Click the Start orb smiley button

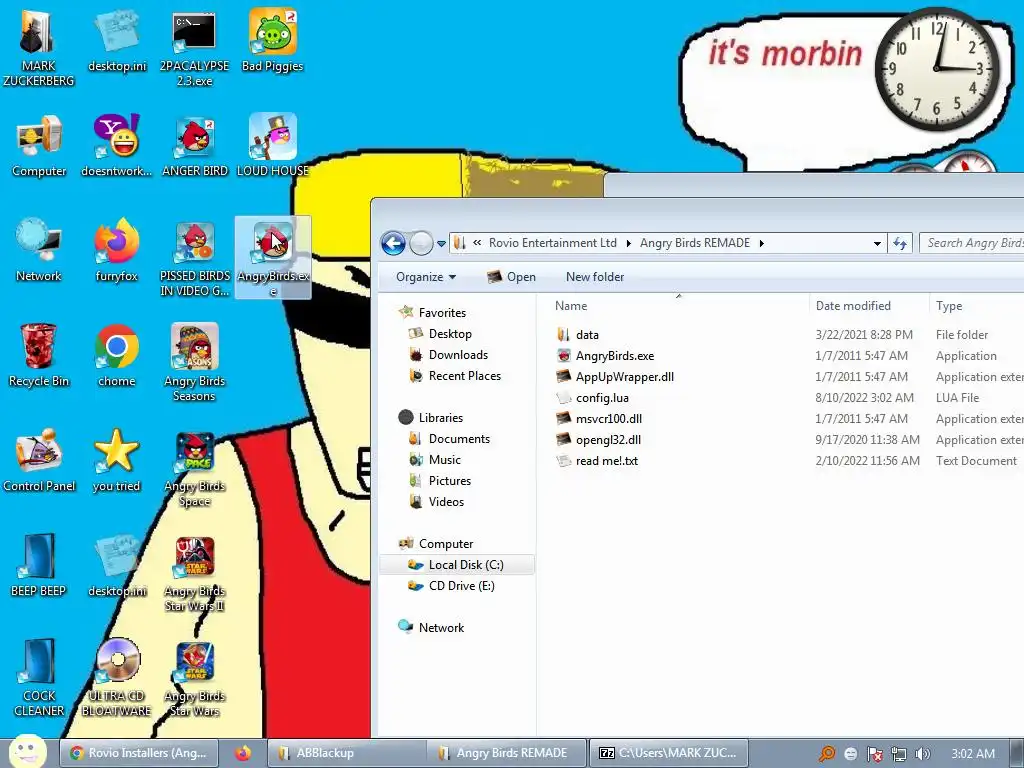[27, 751]
